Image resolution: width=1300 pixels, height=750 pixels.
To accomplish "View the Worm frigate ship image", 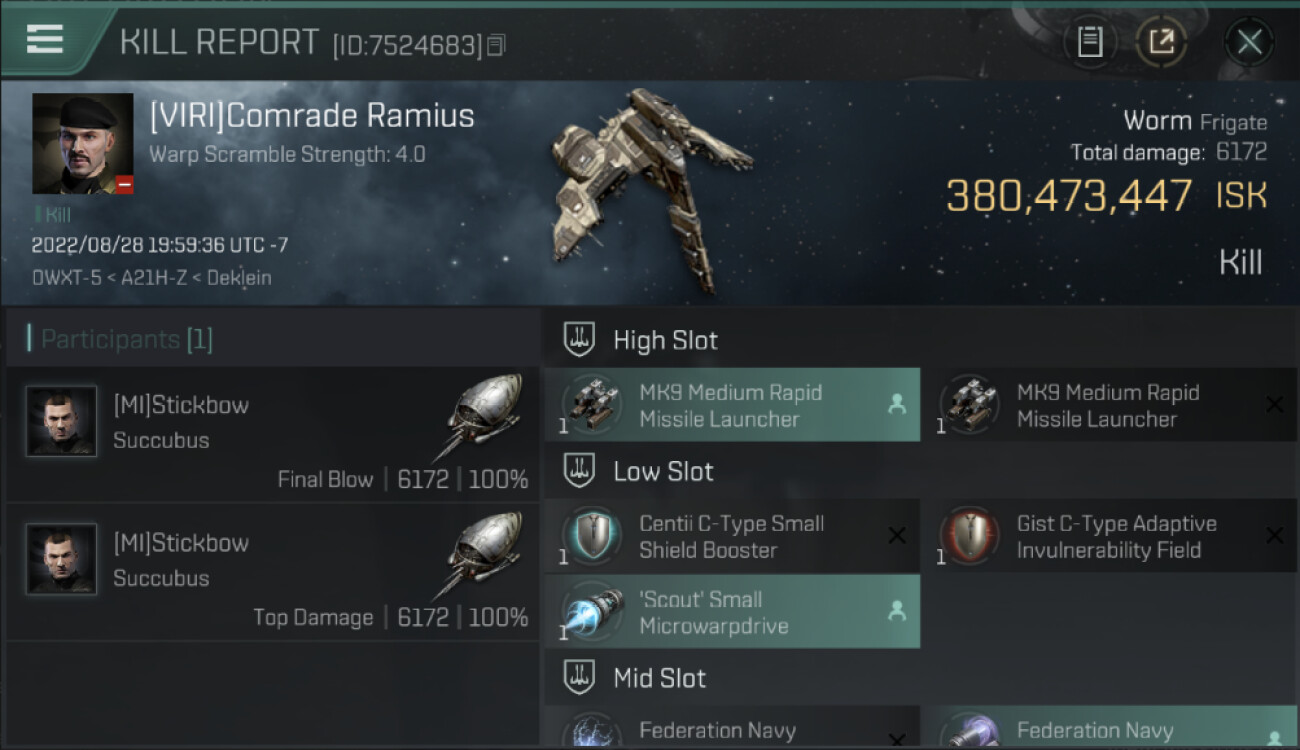I will [x=650, y=190].
